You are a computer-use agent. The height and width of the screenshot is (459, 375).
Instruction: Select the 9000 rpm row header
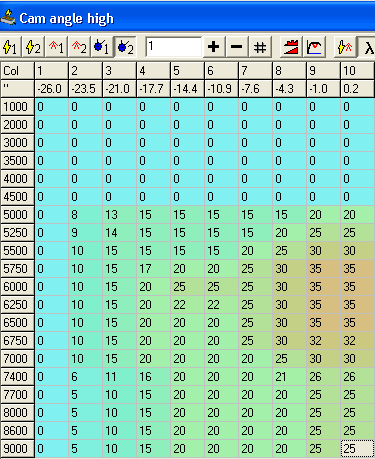click(x=17, y=449)
